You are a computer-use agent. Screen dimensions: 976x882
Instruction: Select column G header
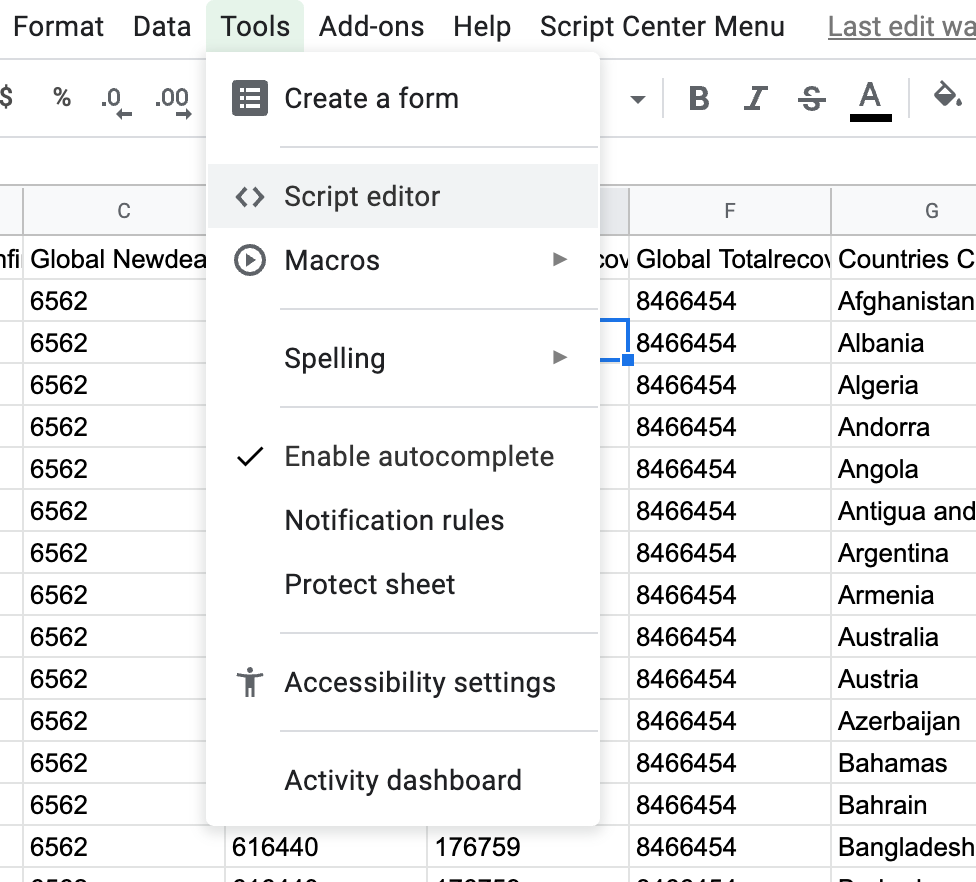coord(931,211)
